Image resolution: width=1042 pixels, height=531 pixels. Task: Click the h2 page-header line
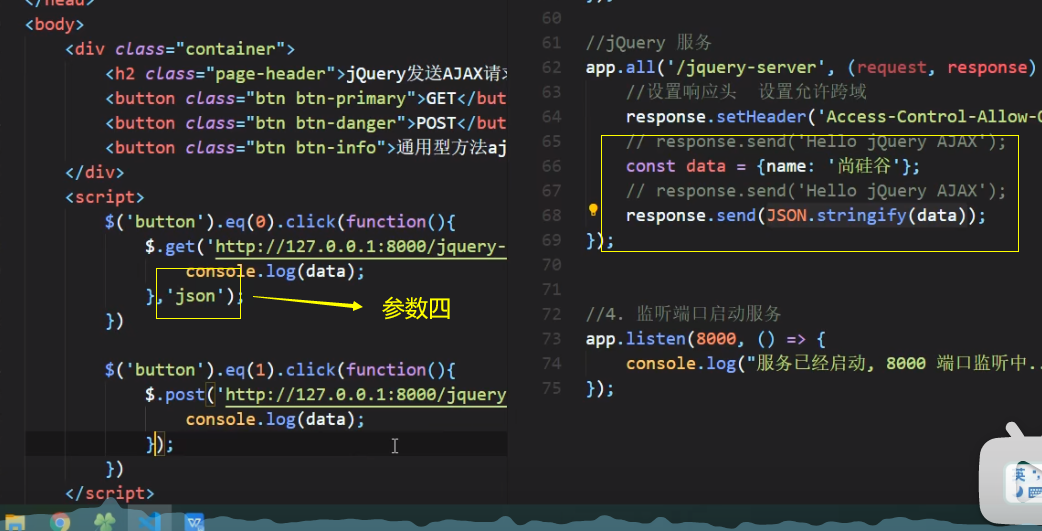[x=306, y=74]
